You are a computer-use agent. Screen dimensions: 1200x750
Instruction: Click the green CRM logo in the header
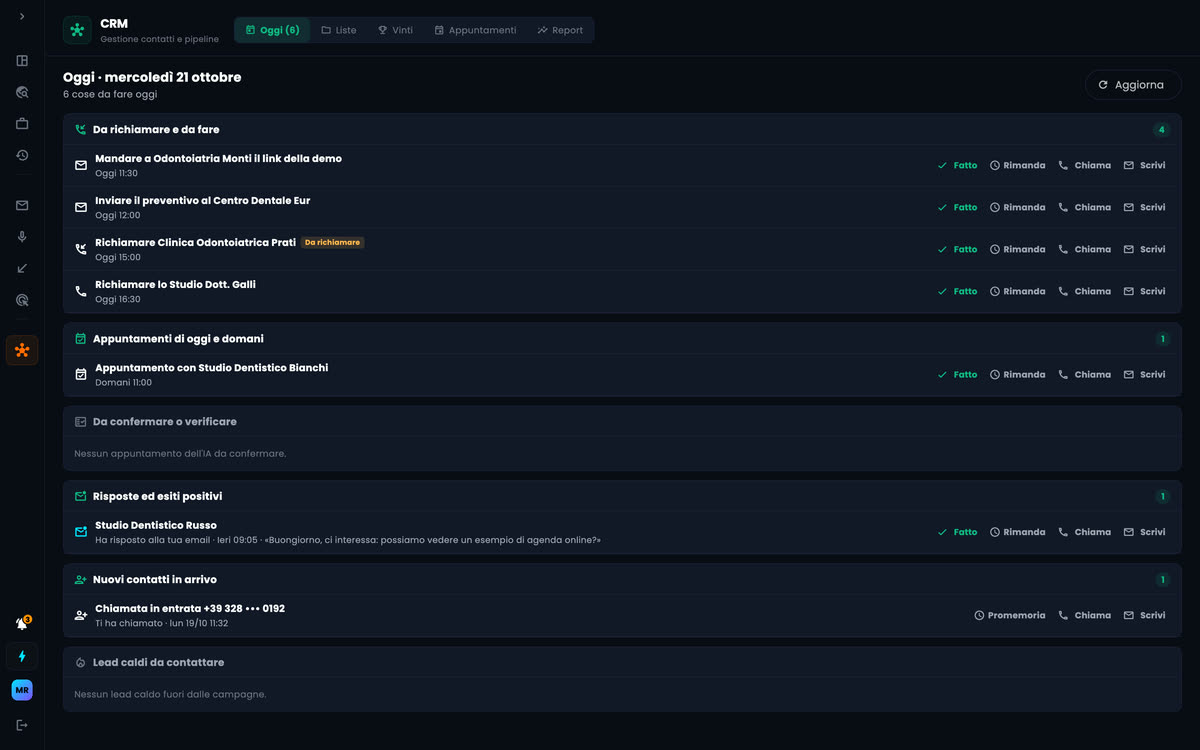tap(77, 30)
